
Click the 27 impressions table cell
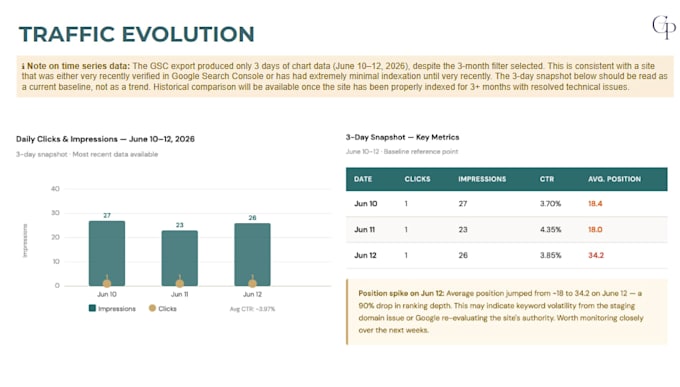pyautogui.click(x=463, y=203)
